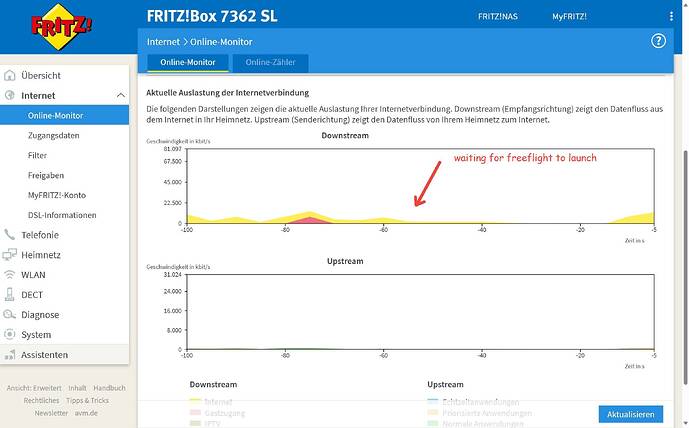Screen dimensions: 689x428
Task: Open the Rechtliches footer link
Action: click(x=41, y=400)
